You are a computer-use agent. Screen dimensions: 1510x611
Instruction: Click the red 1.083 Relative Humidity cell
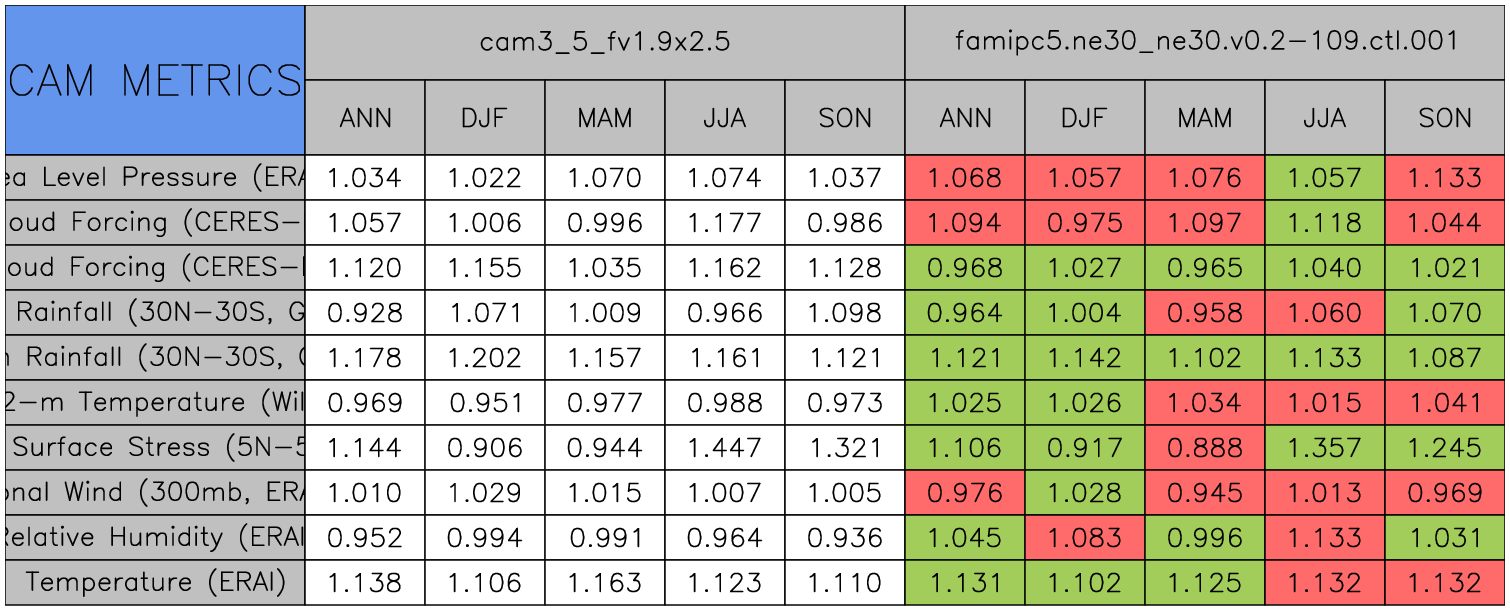(x=1084, y=537)
